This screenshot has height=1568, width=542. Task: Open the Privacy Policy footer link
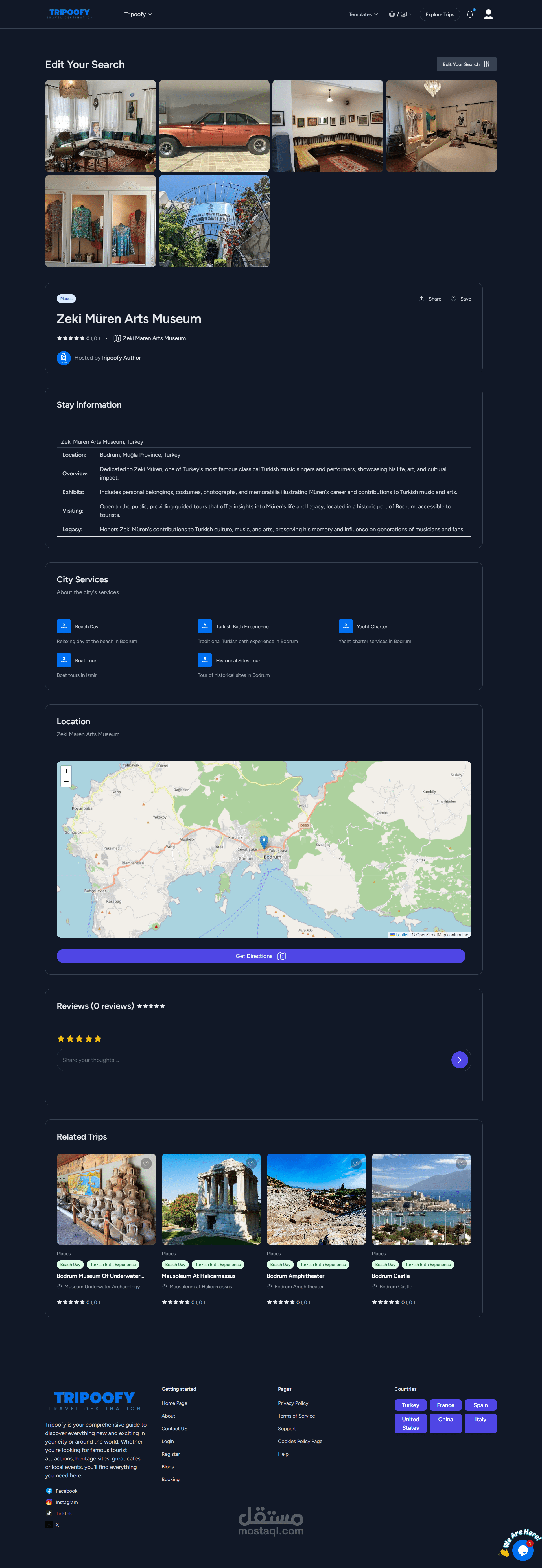pos(293,1403)
